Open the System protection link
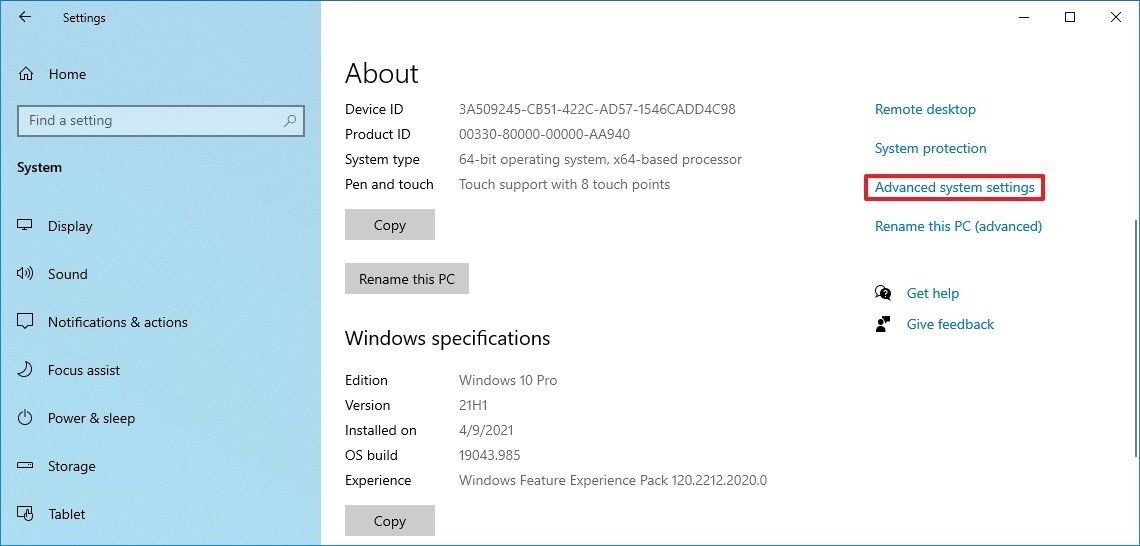 pos(931,148)
